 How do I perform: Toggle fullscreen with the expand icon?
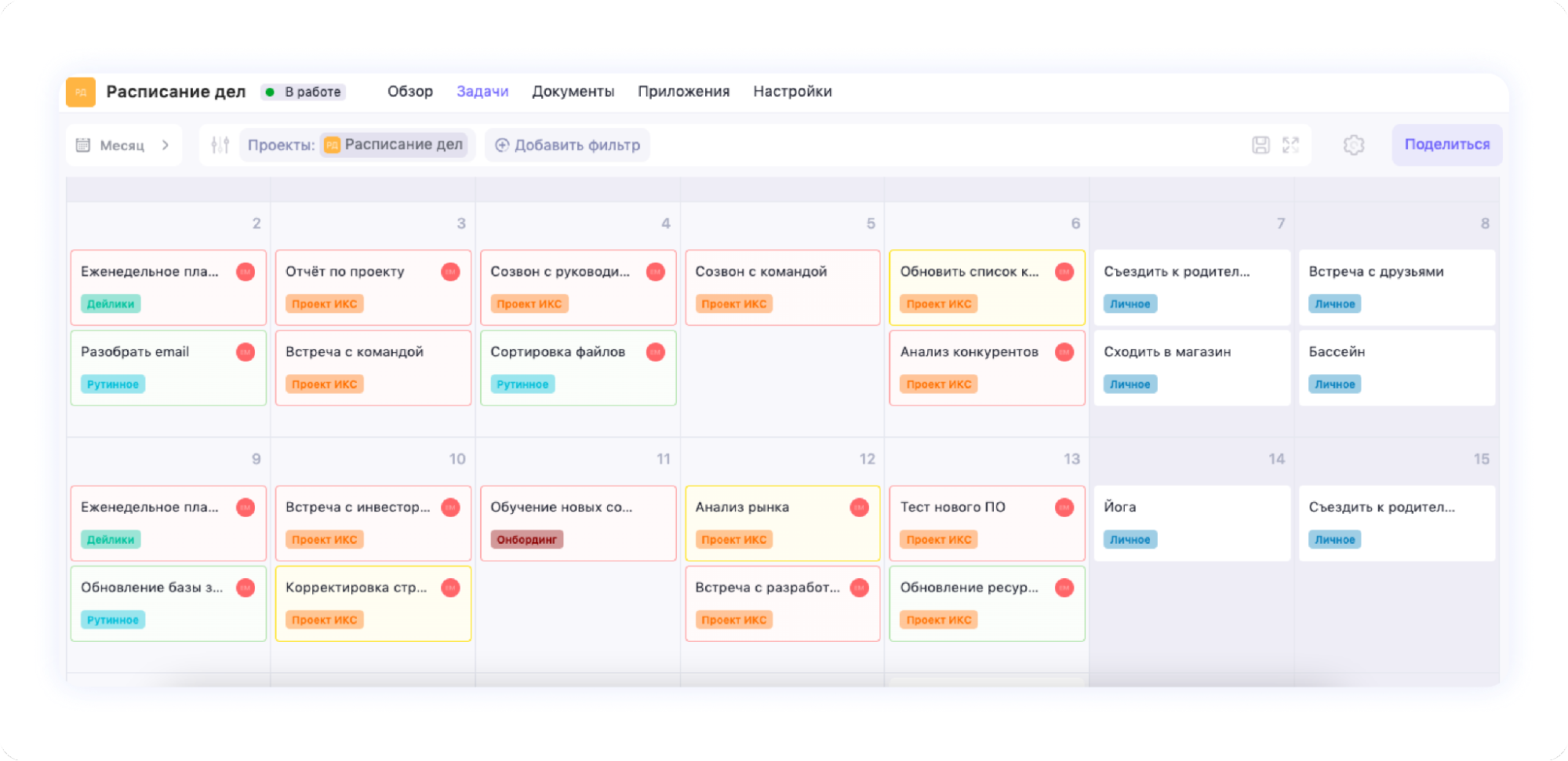pos(1290,145)
